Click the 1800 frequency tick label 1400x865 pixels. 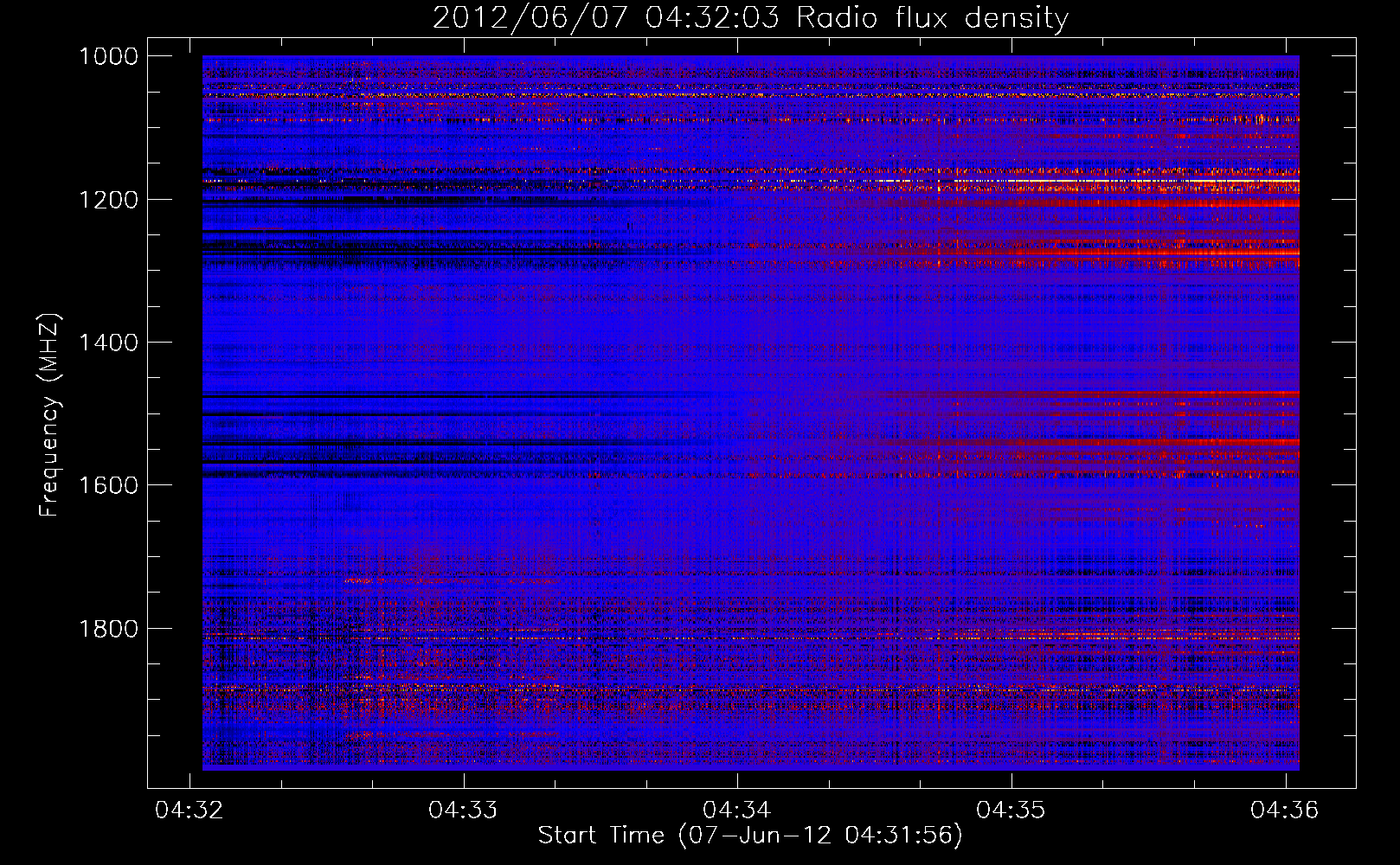[108, 629]
